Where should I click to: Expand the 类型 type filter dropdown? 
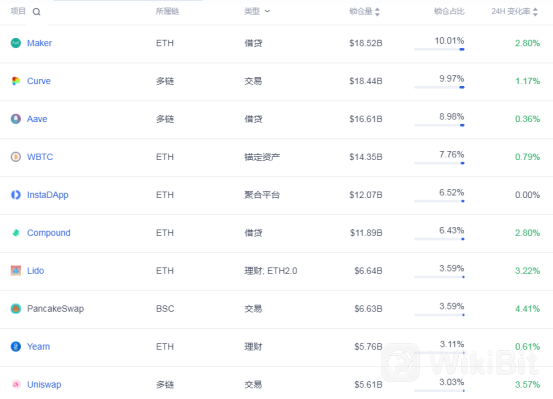[x=267, y=11]
